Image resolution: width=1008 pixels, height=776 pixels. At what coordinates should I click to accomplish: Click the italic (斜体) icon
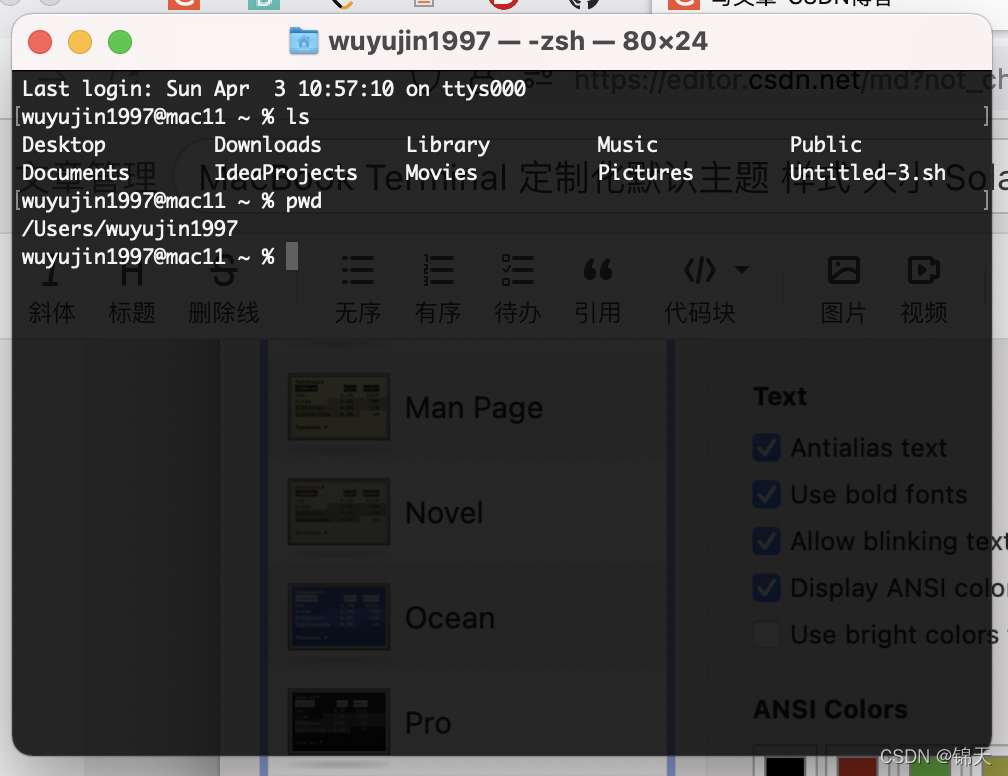pos(51,273)
